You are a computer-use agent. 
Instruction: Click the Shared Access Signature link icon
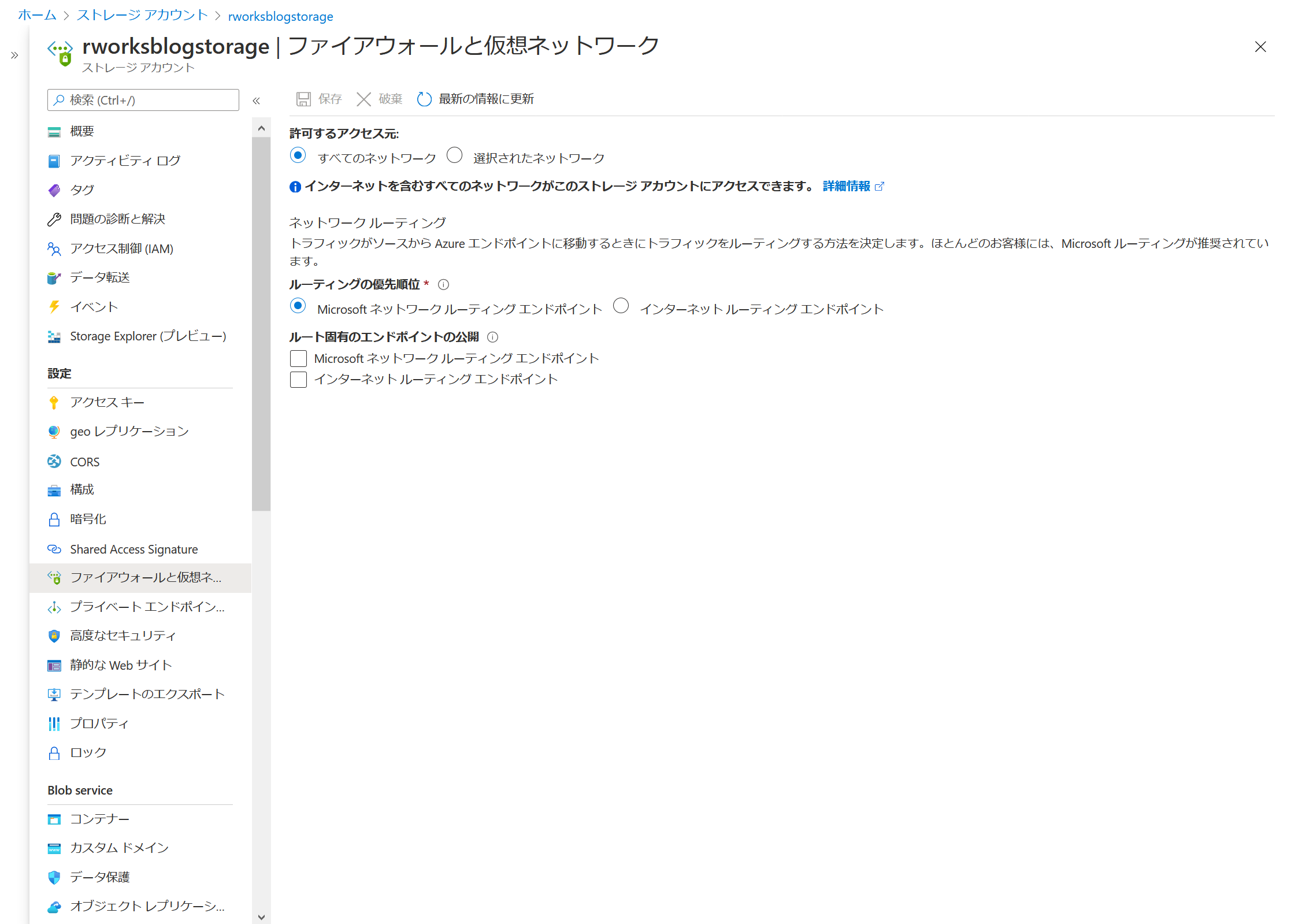[54, 549]
